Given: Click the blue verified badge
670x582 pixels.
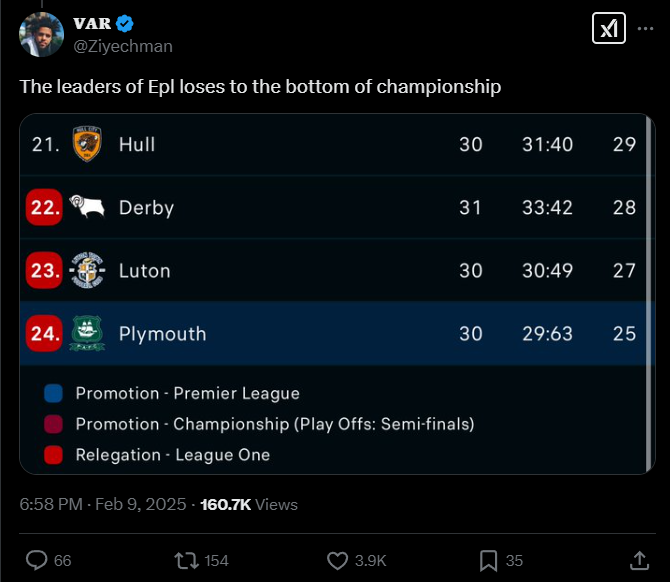Looking at the screenshot, I should pyautogui.click(x=127, y=24).
